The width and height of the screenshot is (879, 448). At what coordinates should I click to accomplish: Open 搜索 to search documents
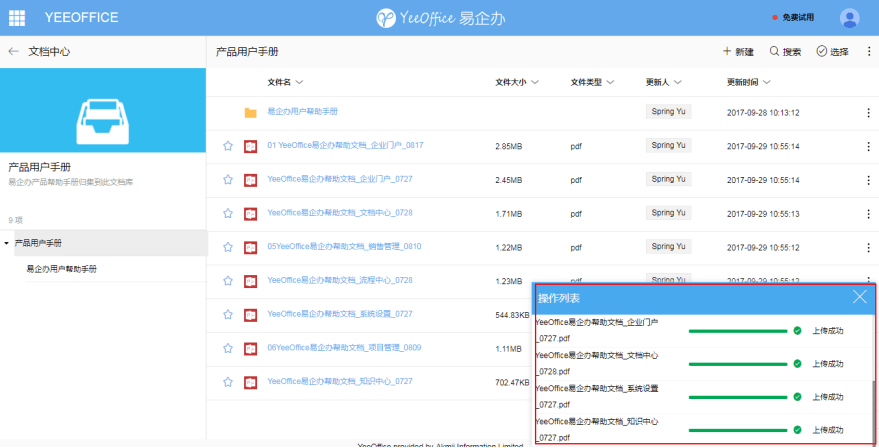coord(785,52)
